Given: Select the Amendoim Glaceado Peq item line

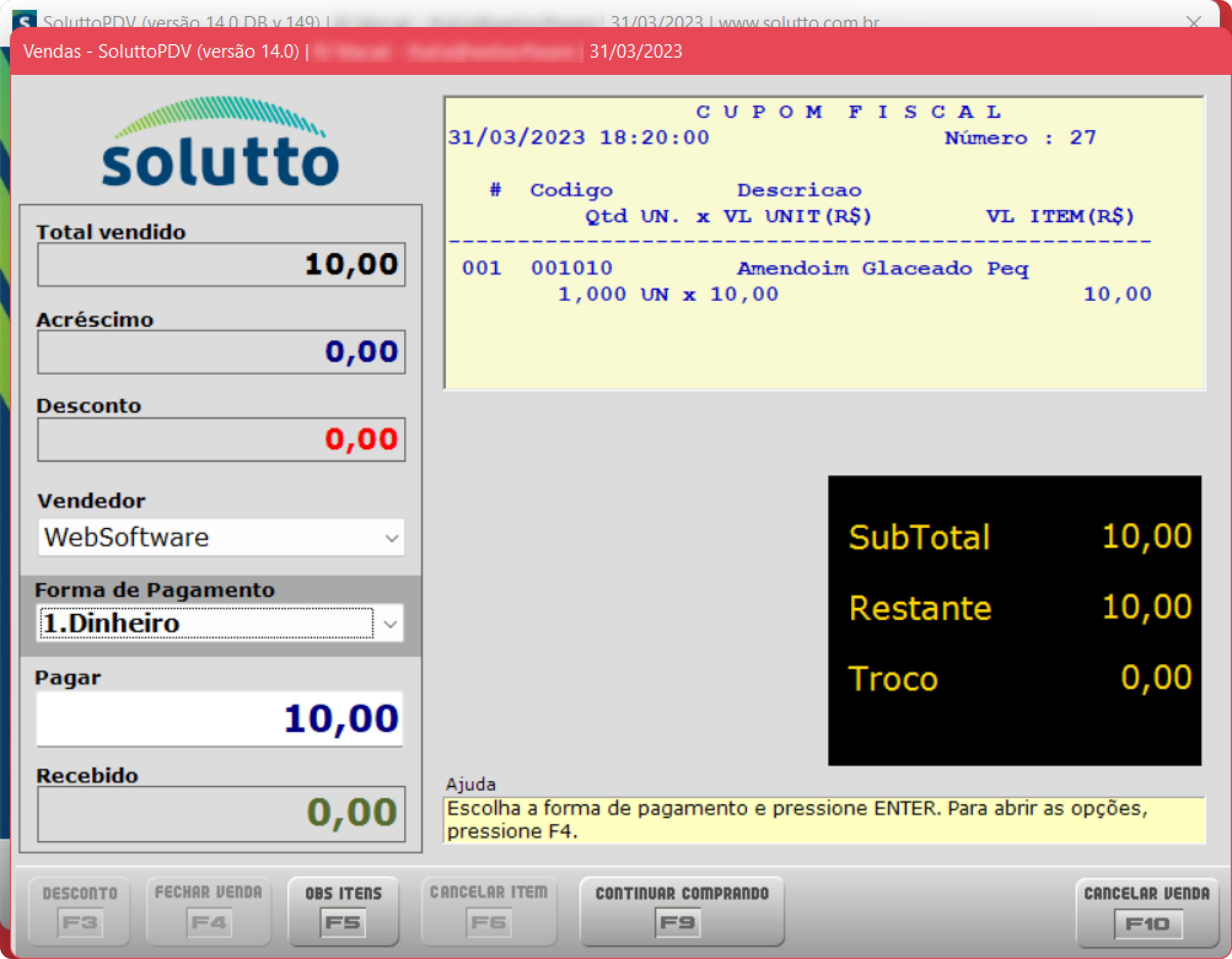Looking at the screenshot, I should pyautogui.click(x=883, y=268).
